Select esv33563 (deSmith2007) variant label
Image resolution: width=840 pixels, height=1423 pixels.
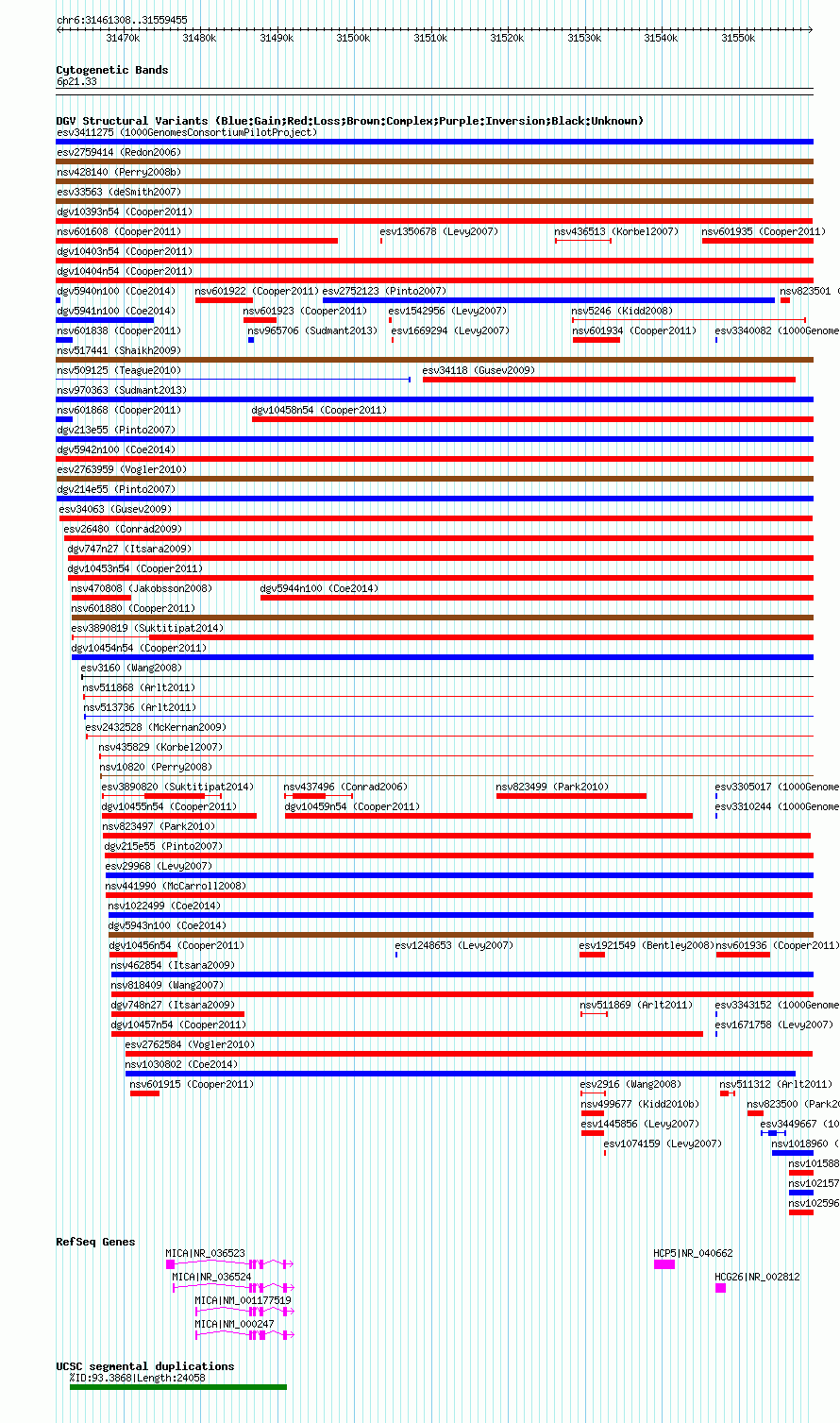point(119,192)
